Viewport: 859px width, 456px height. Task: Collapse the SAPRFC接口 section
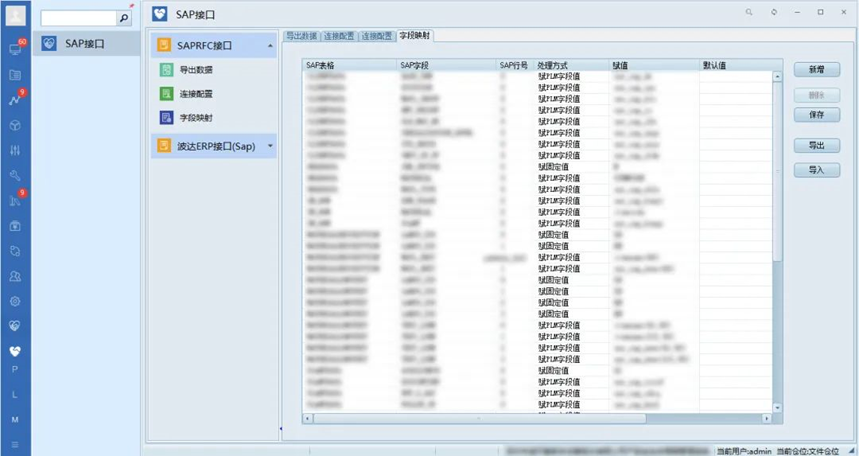pos(270,46)
